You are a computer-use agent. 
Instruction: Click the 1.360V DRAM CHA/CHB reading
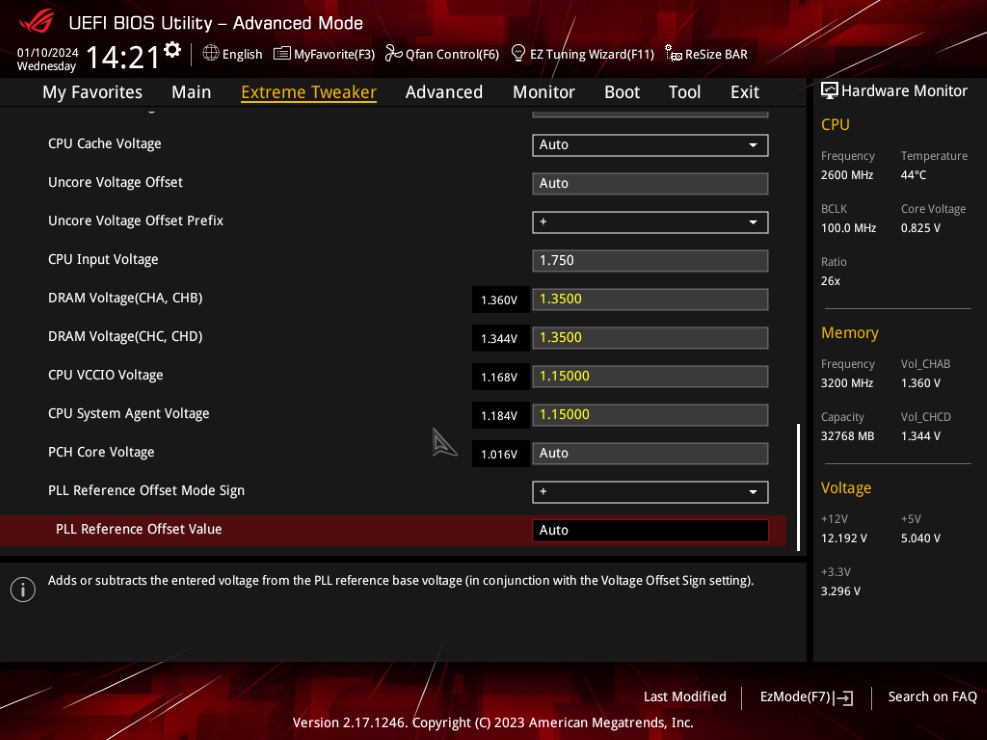pyautogui.click(x=499, y=300)
